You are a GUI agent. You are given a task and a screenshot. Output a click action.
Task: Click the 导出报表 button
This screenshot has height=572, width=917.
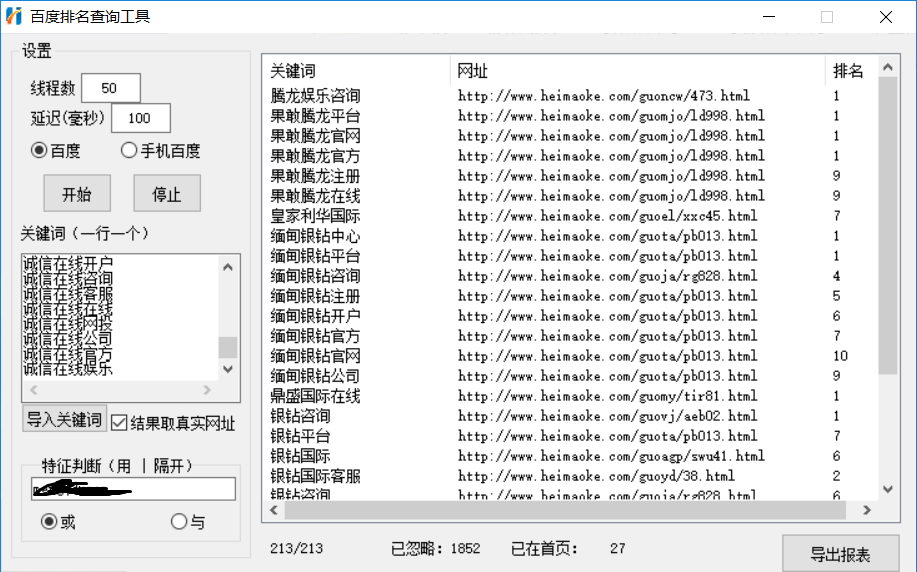[840, 554]
